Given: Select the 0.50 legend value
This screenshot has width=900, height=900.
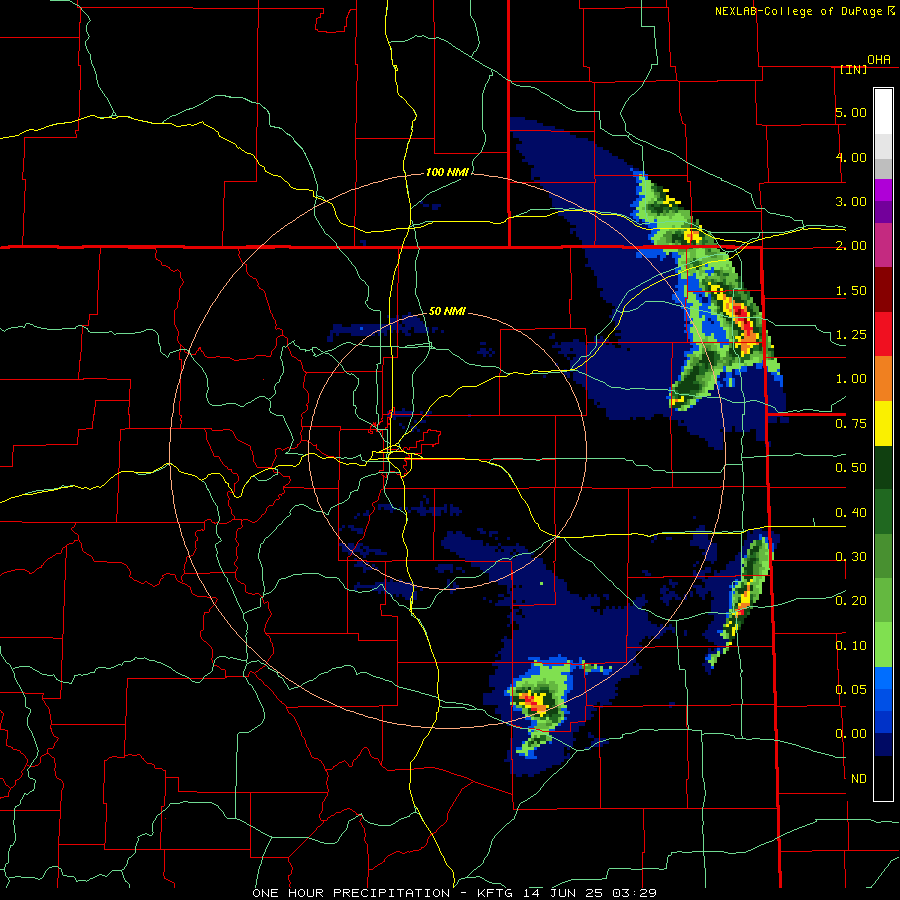Looking at the screenshot, I should [x=851, y=468].
